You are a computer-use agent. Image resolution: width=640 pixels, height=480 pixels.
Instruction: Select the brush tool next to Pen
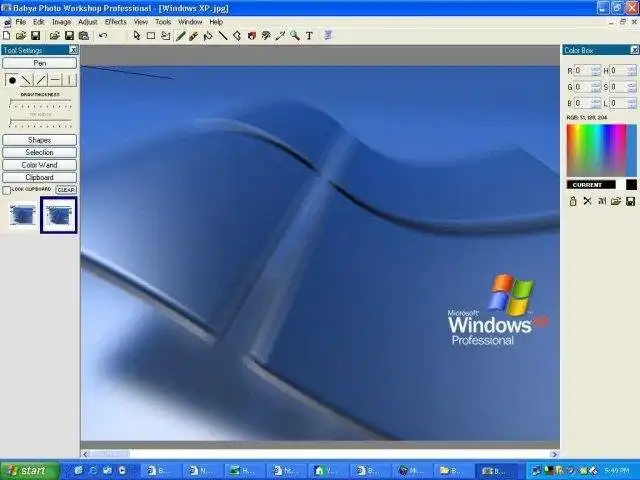(193, 36)
